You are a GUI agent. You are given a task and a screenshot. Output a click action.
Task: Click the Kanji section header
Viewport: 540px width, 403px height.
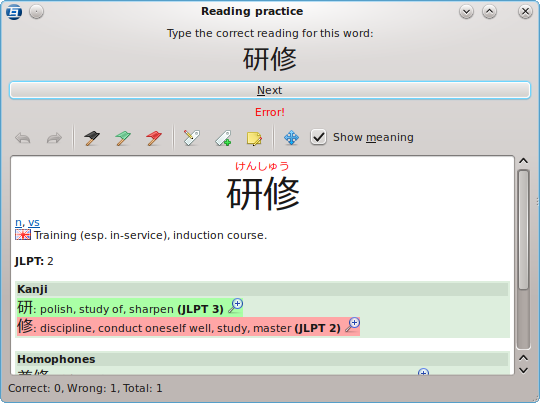pyautogui.click(x=262, y=289)
